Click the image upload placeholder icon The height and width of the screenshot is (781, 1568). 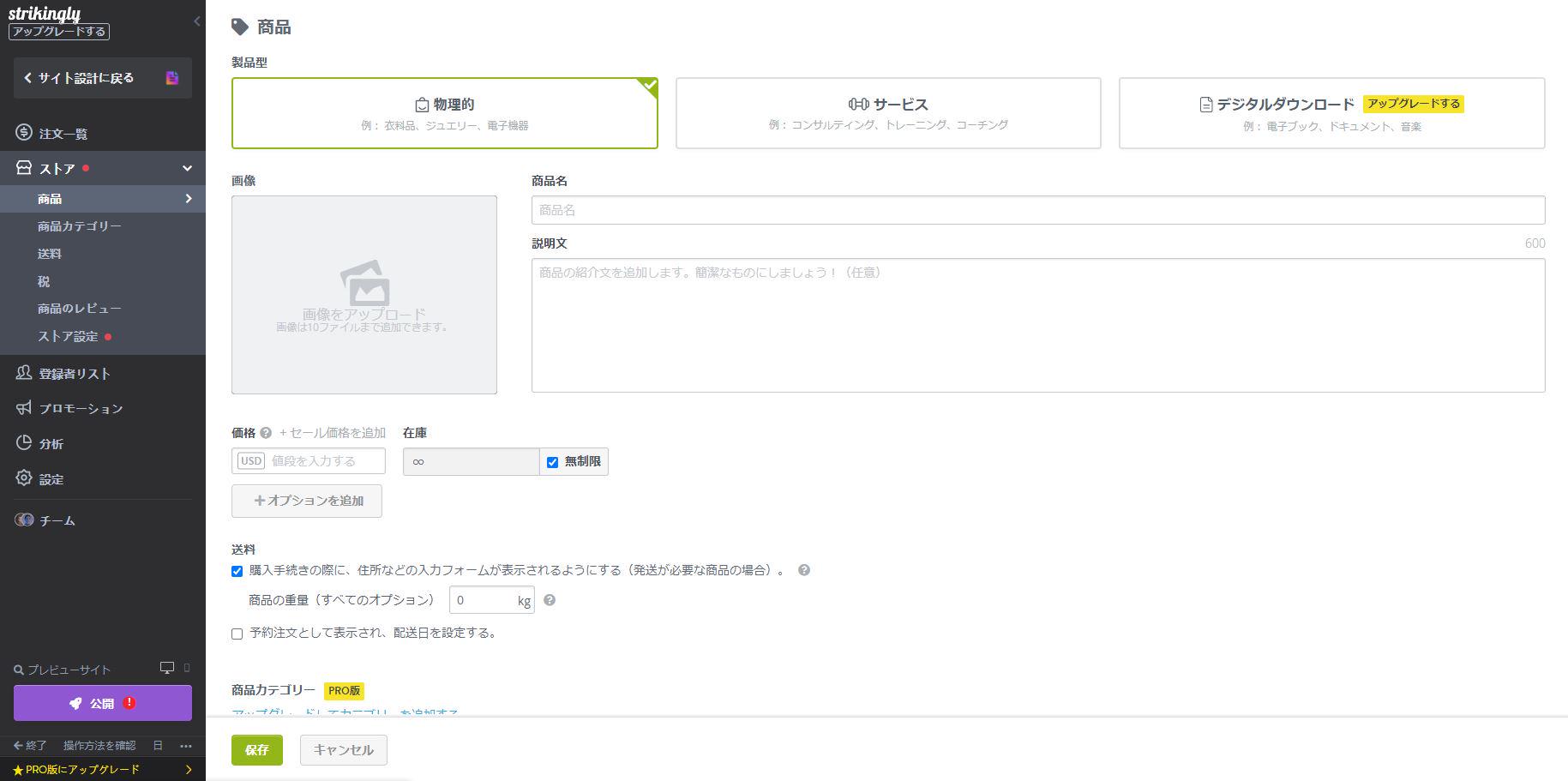pyautogui.click(x=364, y=284)
